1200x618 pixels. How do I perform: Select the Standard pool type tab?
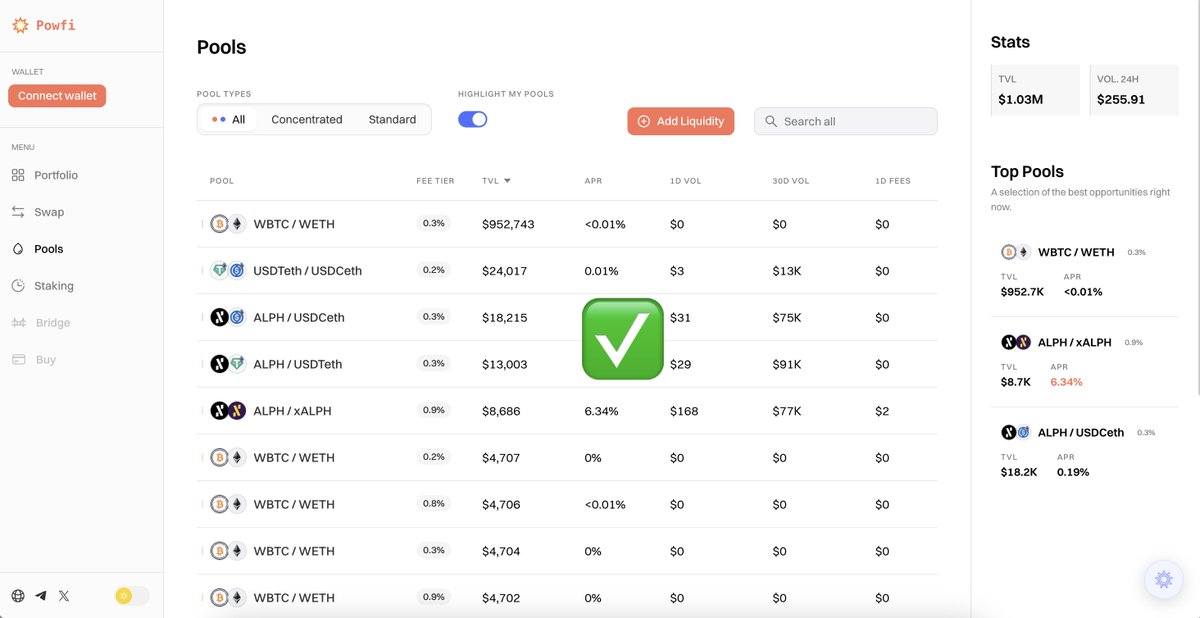(392, 119)
